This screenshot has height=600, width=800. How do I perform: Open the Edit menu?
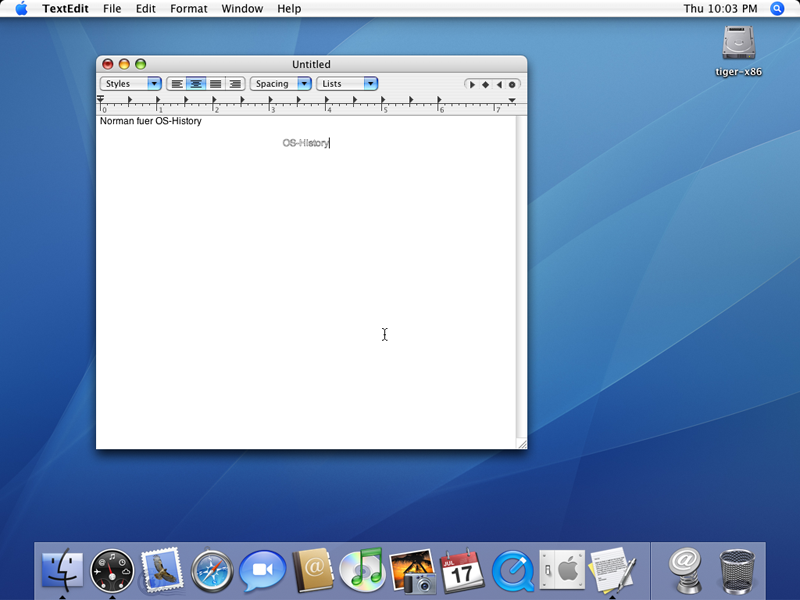(x=146, y=9)
